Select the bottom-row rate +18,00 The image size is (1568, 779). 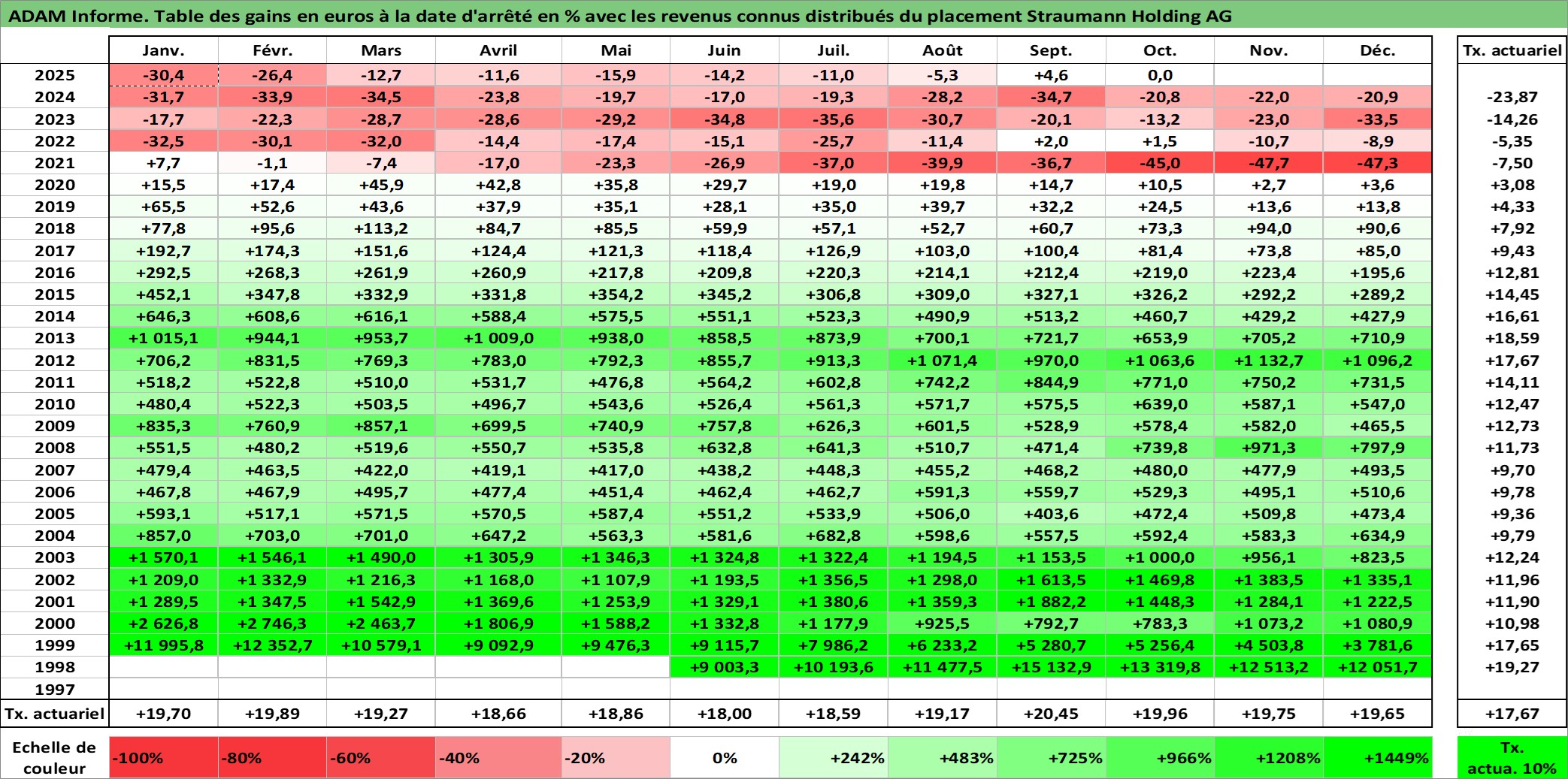point(724,714)
